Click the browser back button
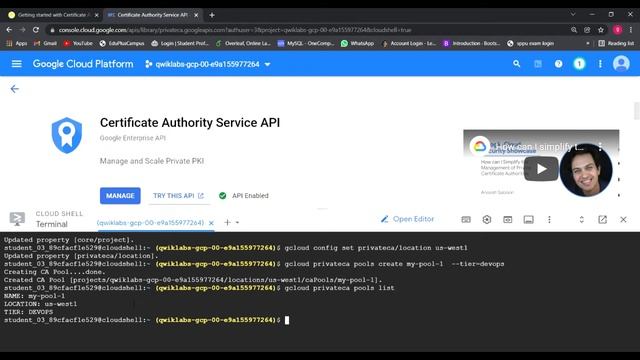This screenshot has width=640, height=360. (9, 30)
